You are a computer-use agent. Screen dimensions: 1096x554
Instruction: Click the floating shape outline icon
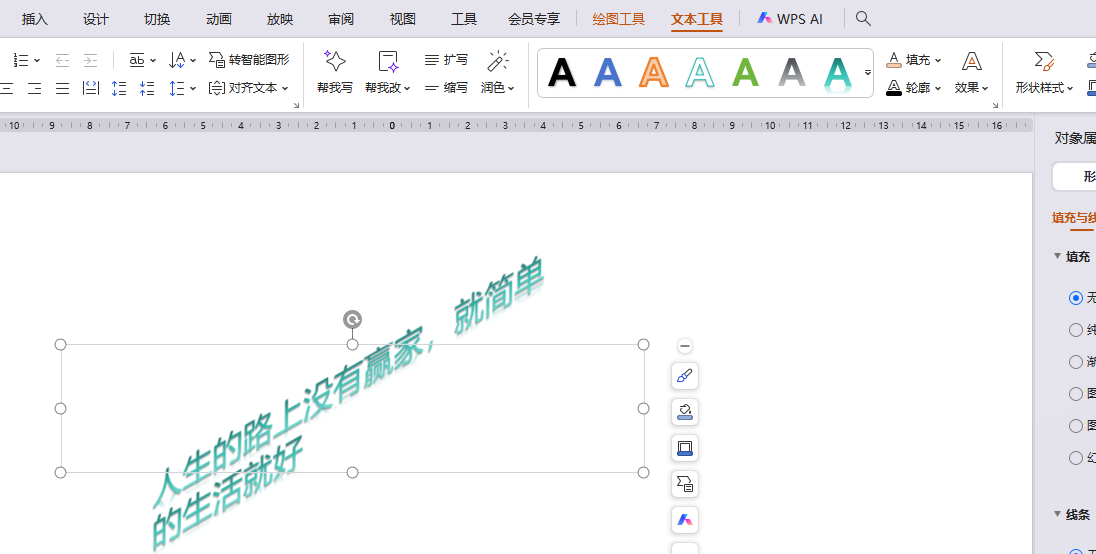(685, 448)
